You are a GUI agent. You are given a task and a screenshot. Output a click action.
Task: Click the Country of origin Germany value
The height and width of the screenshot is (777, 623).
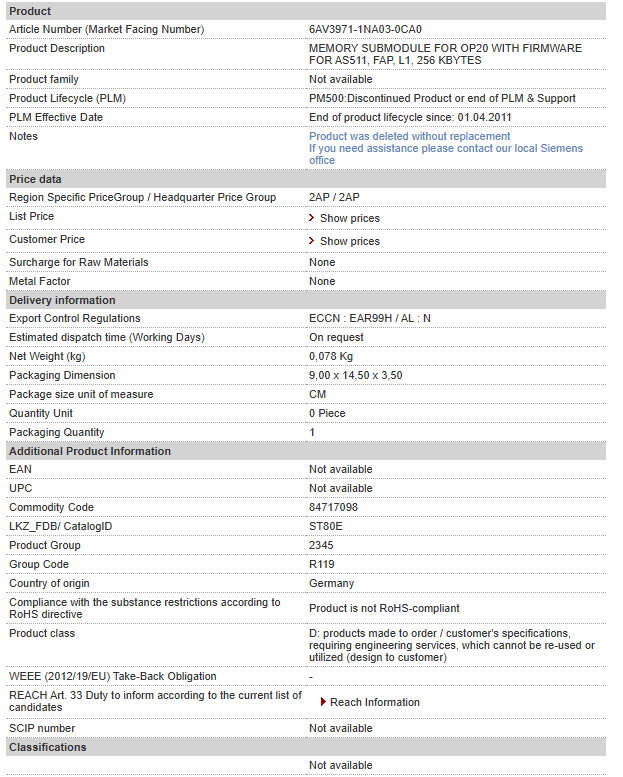[x=331, y=583]
